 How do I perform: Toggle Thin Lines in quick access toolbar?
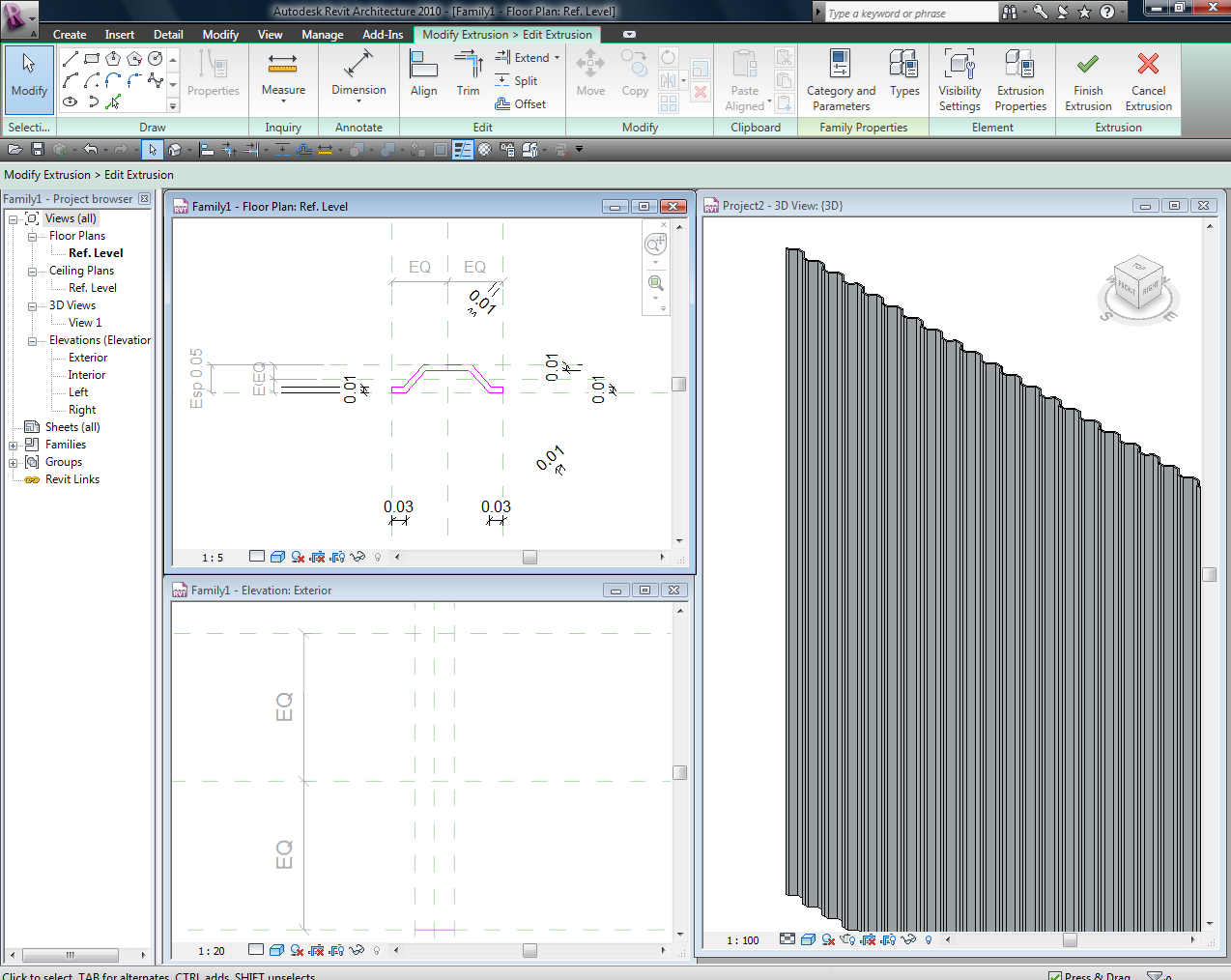tap(463, 150)
